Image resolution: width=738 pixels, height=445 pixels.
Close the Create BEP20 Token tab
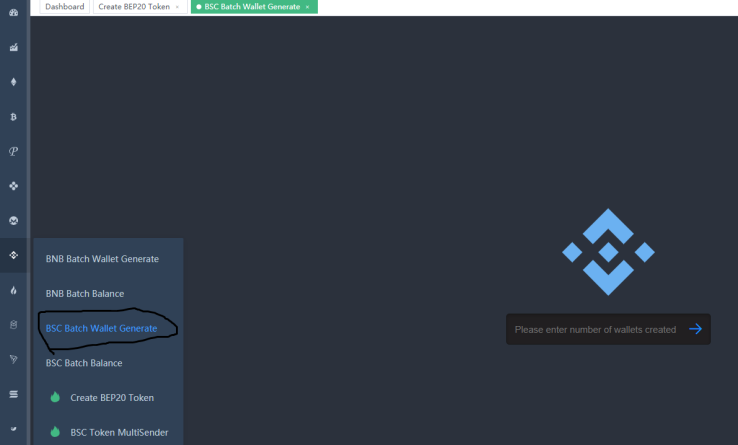178,7
